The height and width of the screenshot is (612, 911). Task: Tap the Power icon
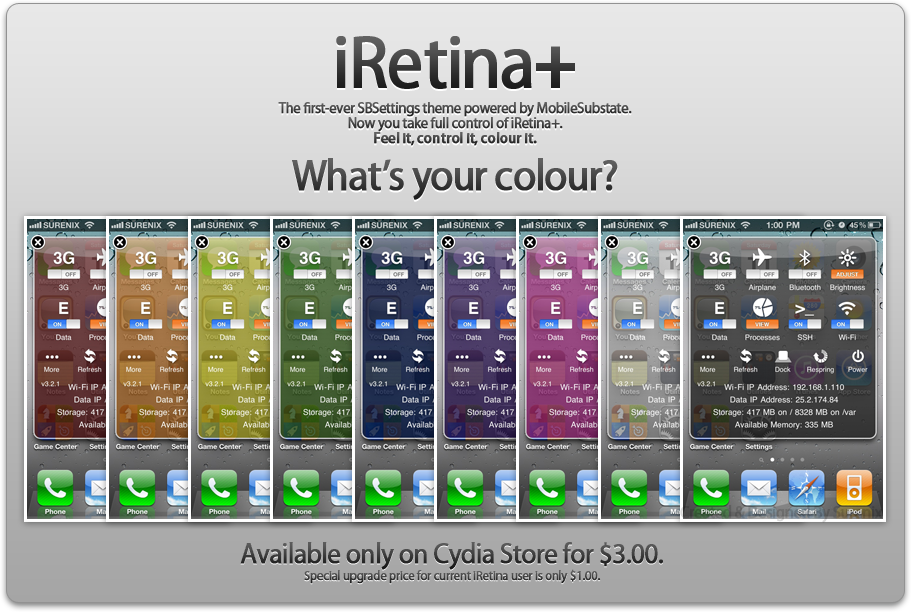(x=858, y=356)
